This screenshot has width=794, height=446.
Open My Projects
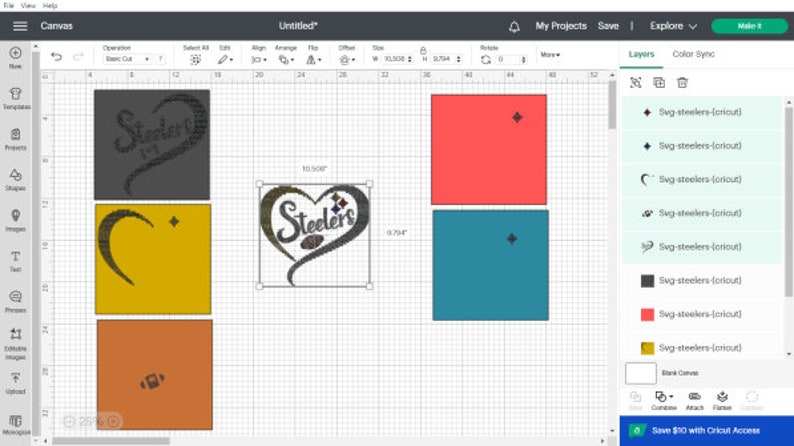click(561, 26)
